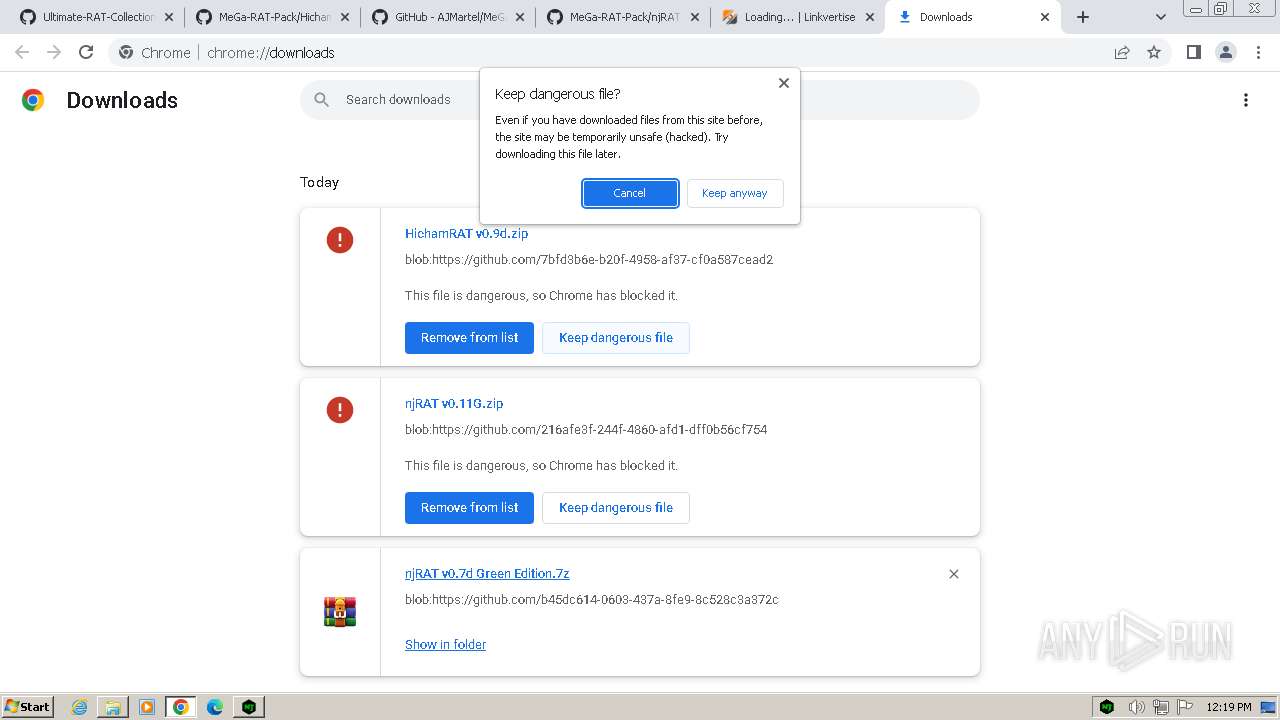Click the red warning icon for njRAT v0.11G

(x=340, y=410)
